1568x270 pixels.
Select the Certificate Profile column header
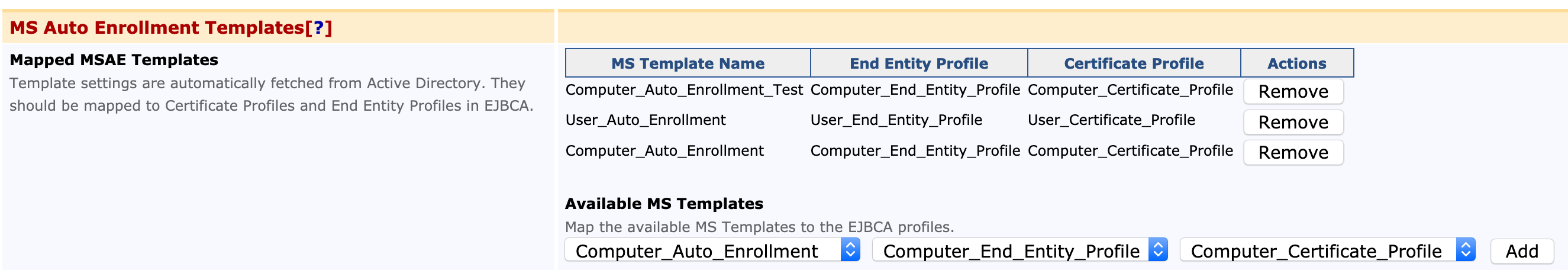(1133, 63)
